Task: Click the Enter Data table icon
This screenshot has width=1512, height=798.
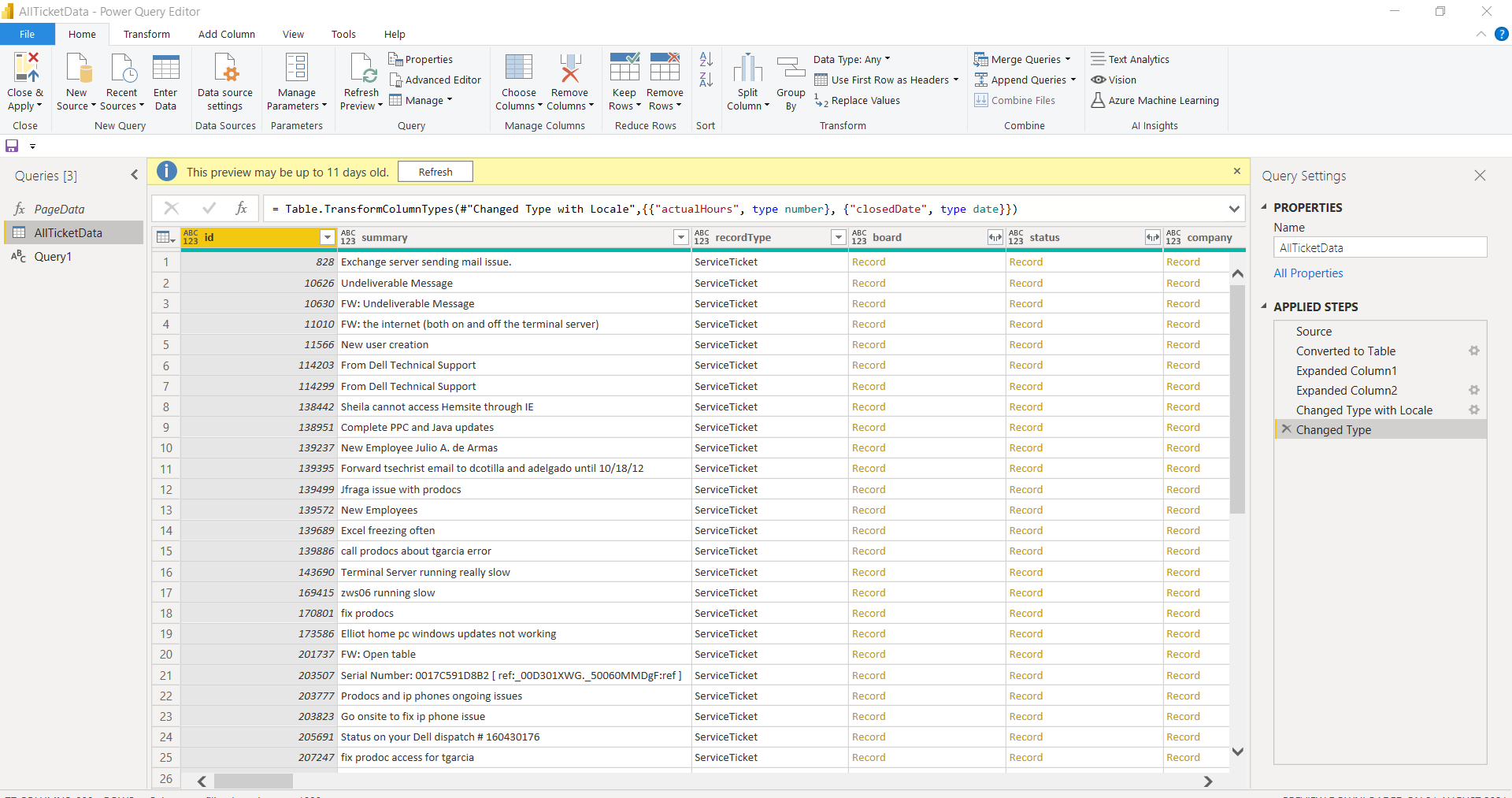Action: (x=165, y=68)
